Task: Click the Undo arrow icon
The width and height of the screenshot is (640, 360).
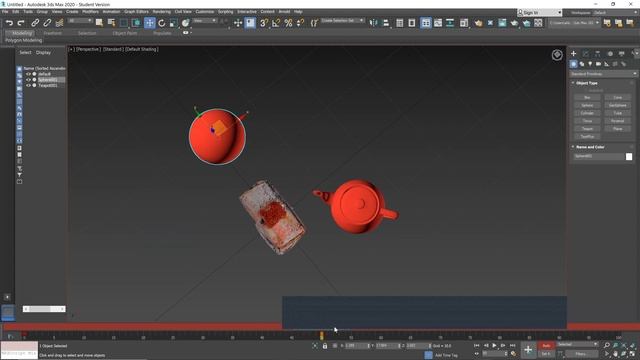Action: 9,23
